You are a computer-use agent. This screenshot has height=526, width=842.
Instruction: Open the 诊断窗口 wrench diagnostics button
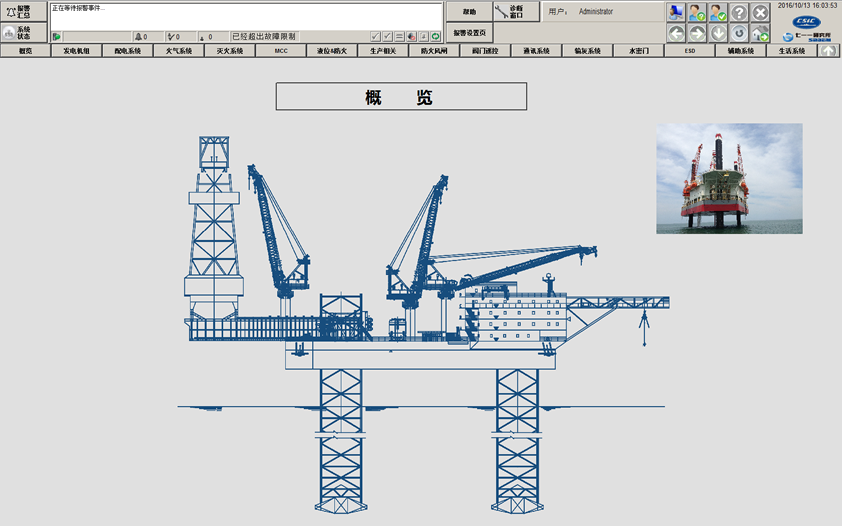[516, 12]
